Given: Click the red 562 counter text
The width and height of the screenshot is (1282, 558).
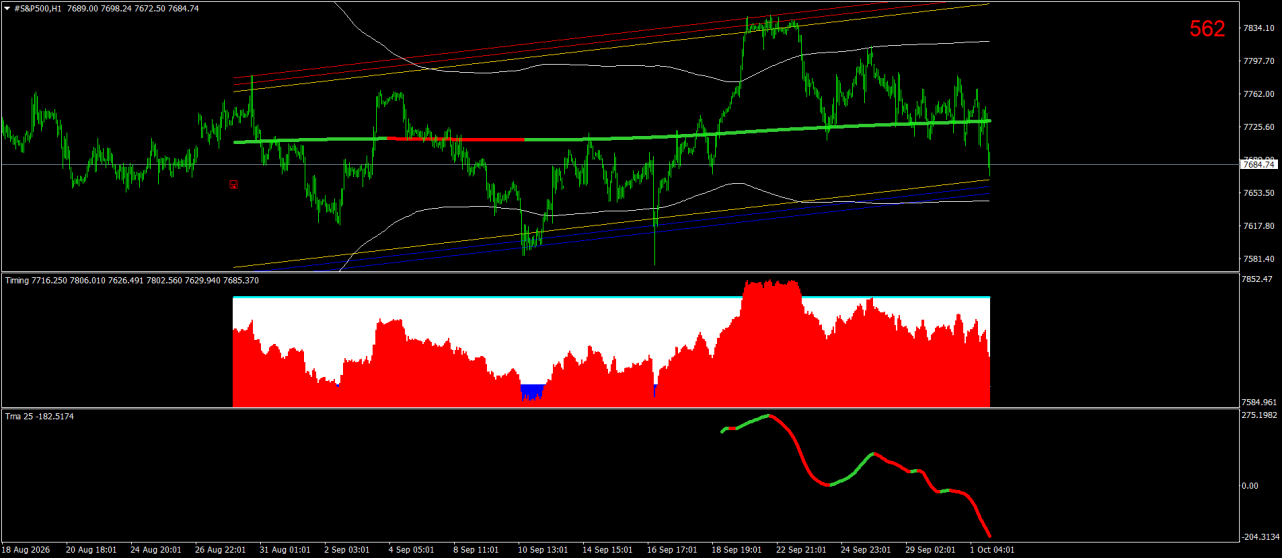Looking at the screenshot, I should click(x=1207, y=30).
